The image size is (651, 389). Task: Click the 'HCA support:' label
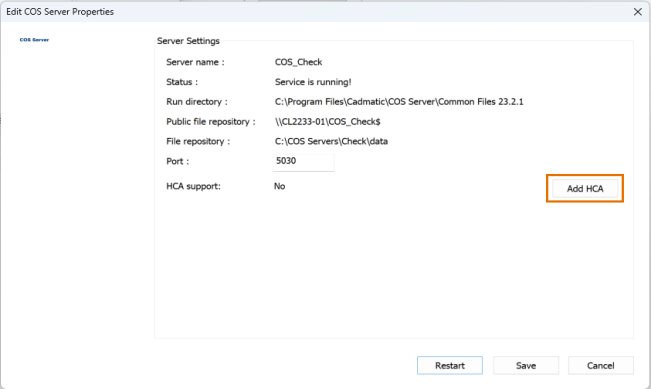[x=193, y=186]
